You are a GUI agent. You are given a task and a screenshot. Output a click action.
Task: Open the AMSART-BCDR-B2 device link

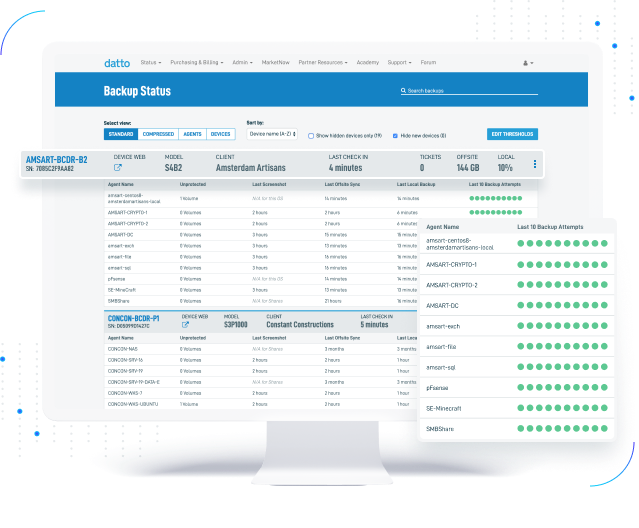pyautogui.click(x=57, y=160)
